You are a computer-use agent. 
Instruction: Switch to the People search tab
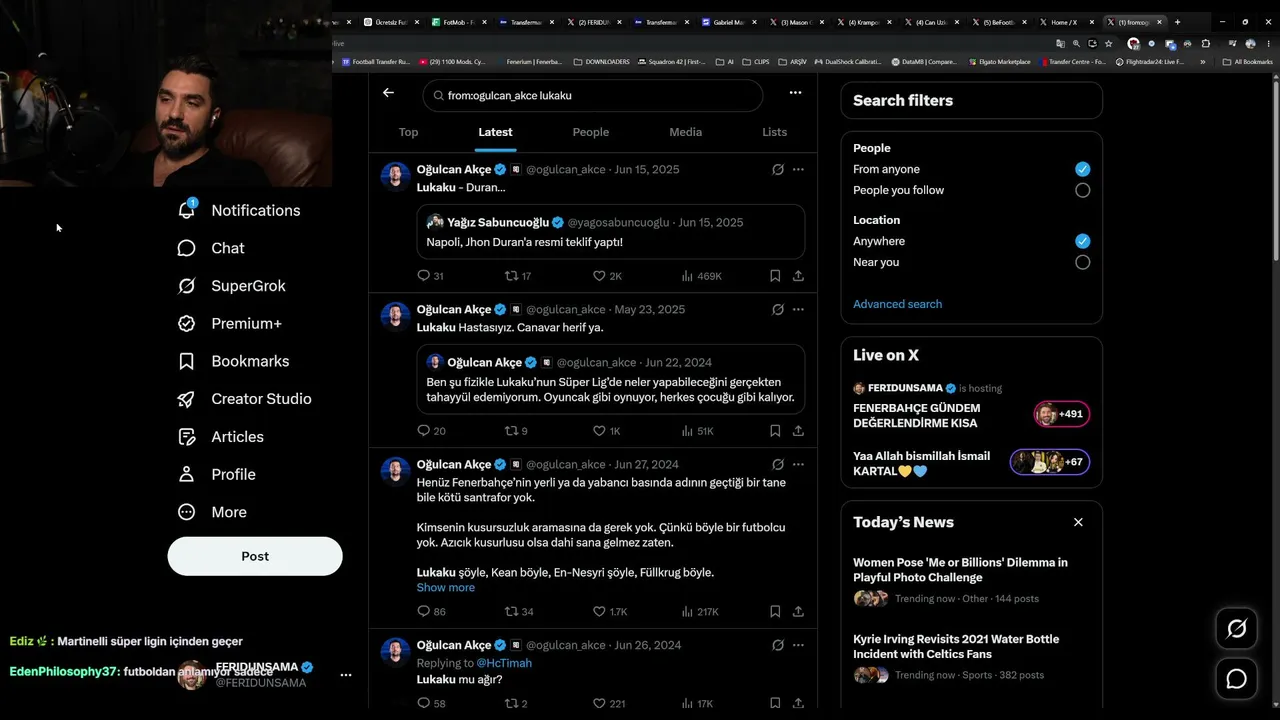(x=590, y=132)
